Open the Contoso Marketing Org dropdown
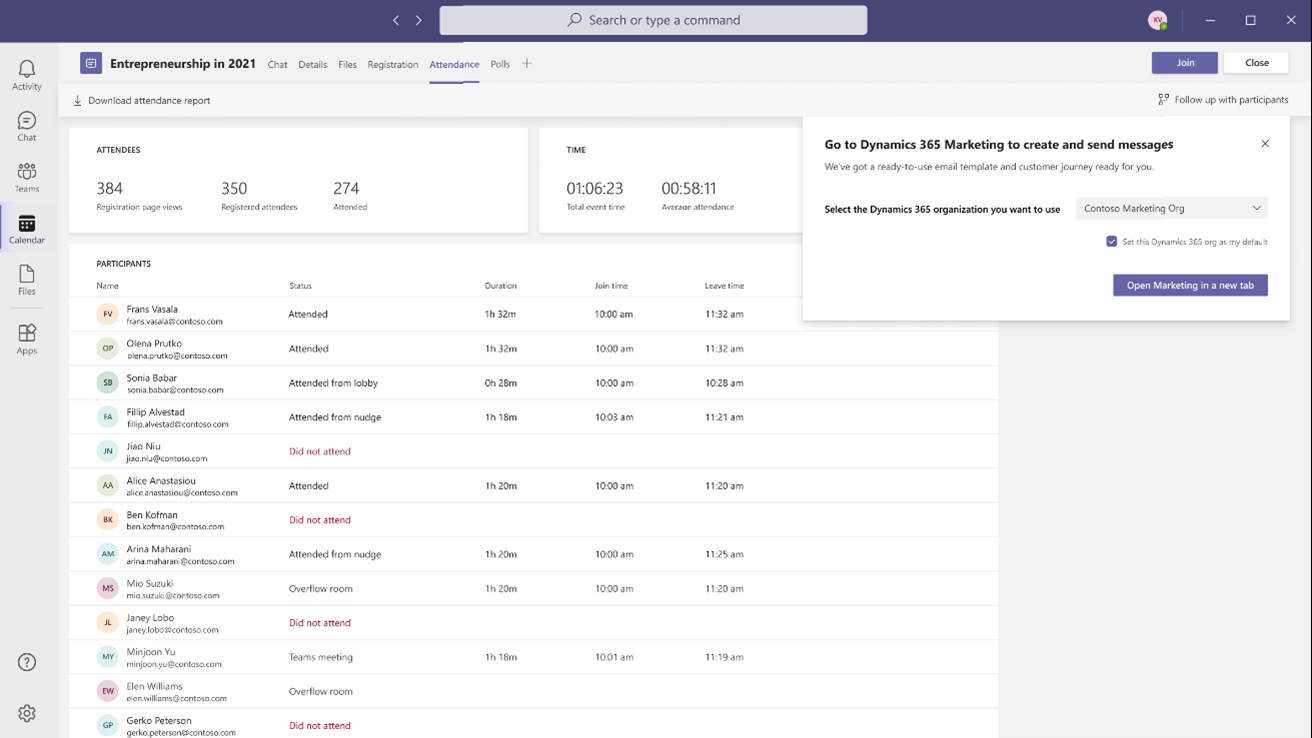 tap(1170, 208)
